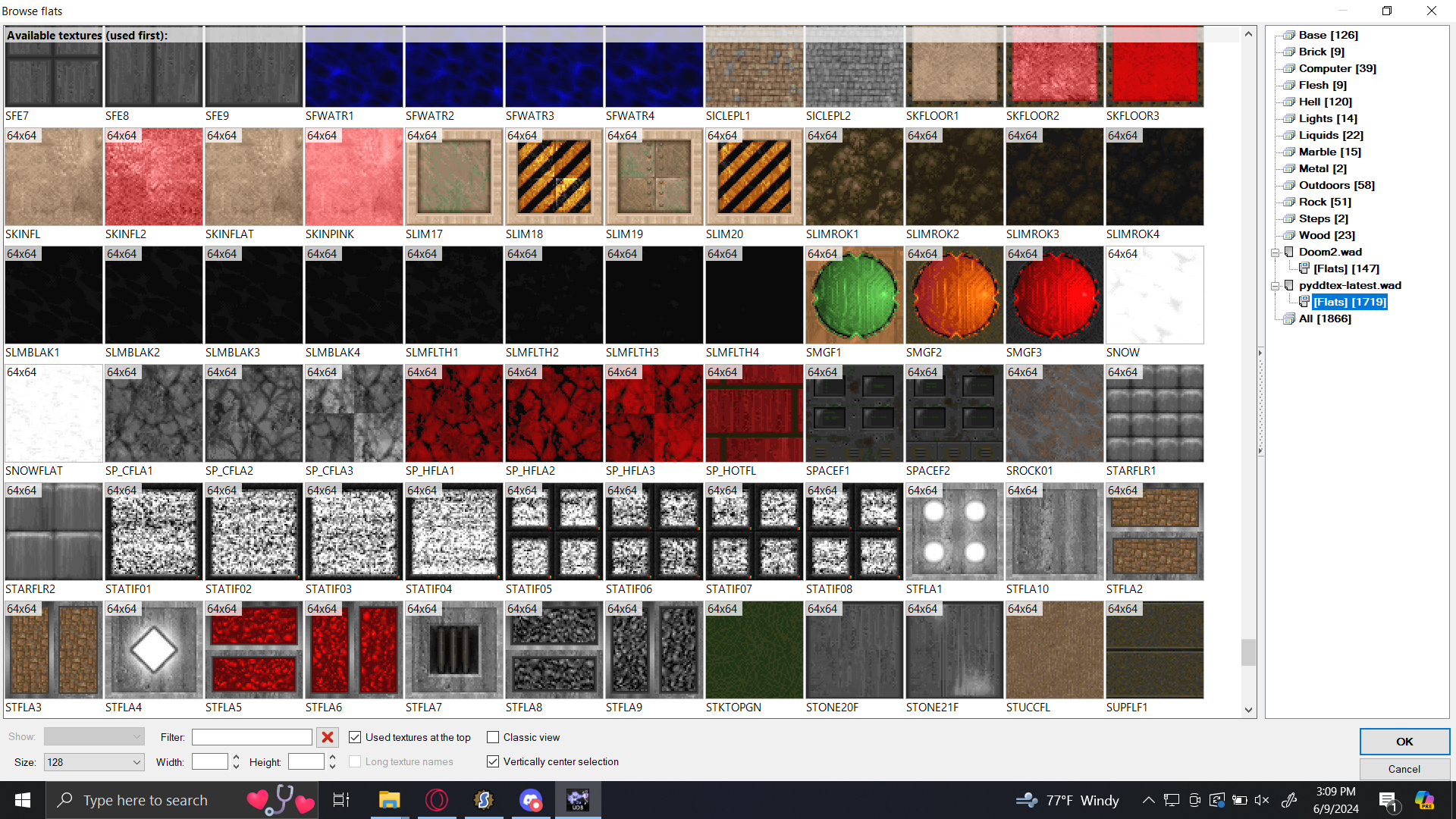
Task: Open the Liquids [22] texture set
Action: tap(1331, 135)
